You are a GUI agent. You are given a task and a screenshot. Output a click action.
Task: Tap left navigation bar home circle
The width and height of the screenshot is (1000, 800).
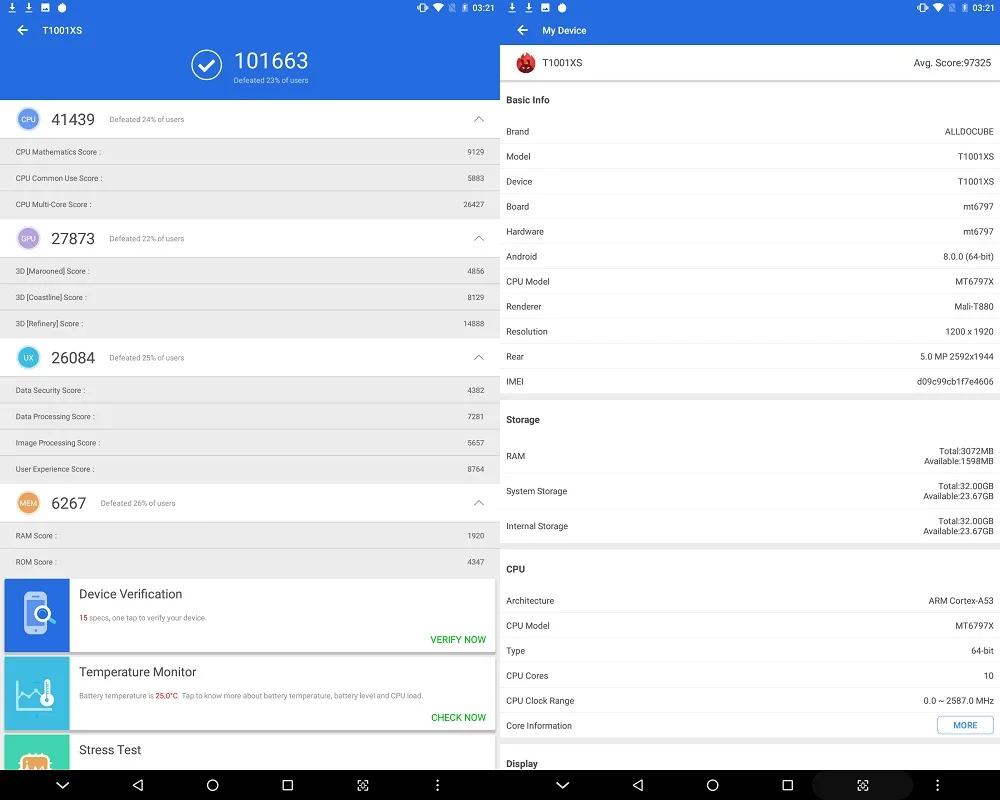(x=212, y=785)
